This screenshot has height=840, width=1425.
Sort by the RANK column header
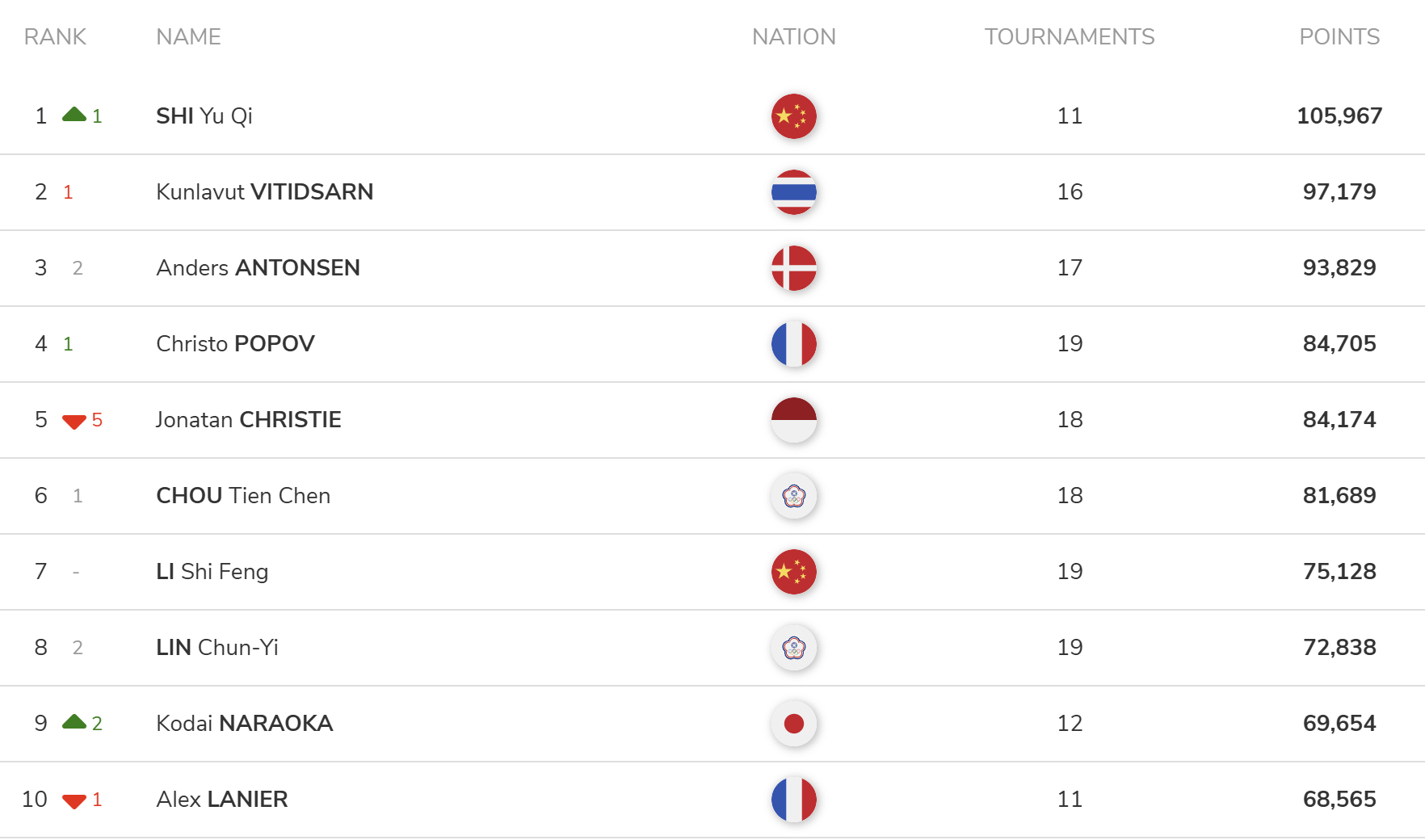pyautogui.click(x=55, y=37)
